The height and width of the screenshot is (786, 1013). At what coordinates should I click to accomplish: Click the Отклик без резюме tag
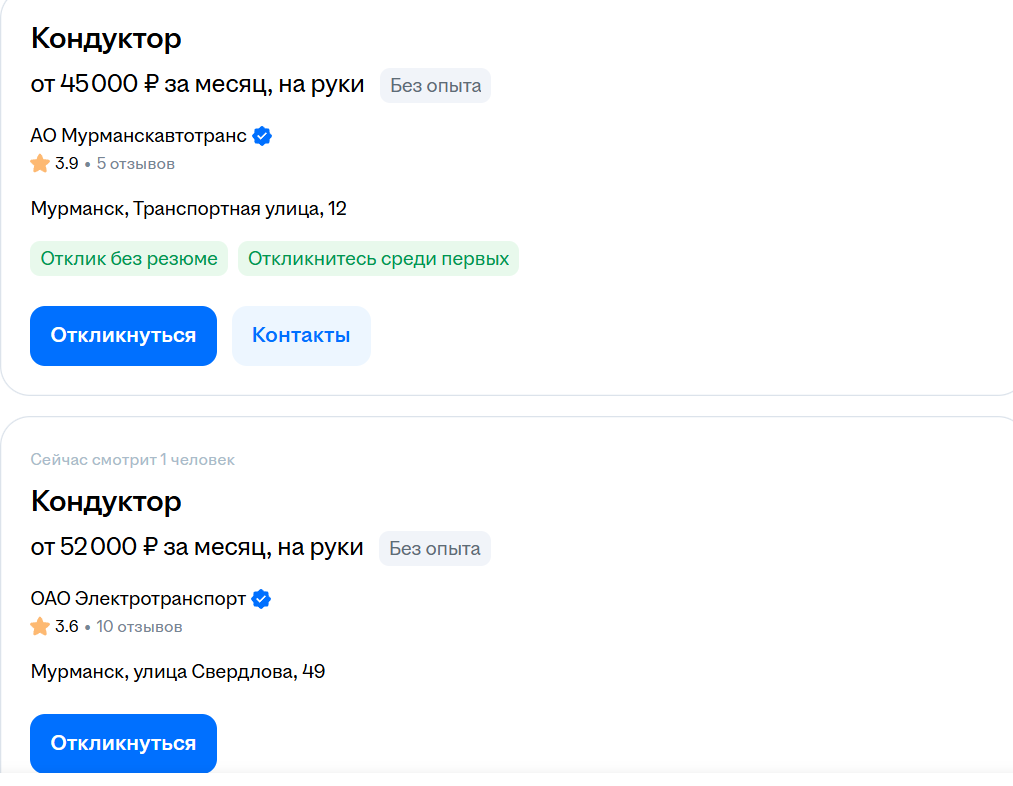click(x=129, y=259)
